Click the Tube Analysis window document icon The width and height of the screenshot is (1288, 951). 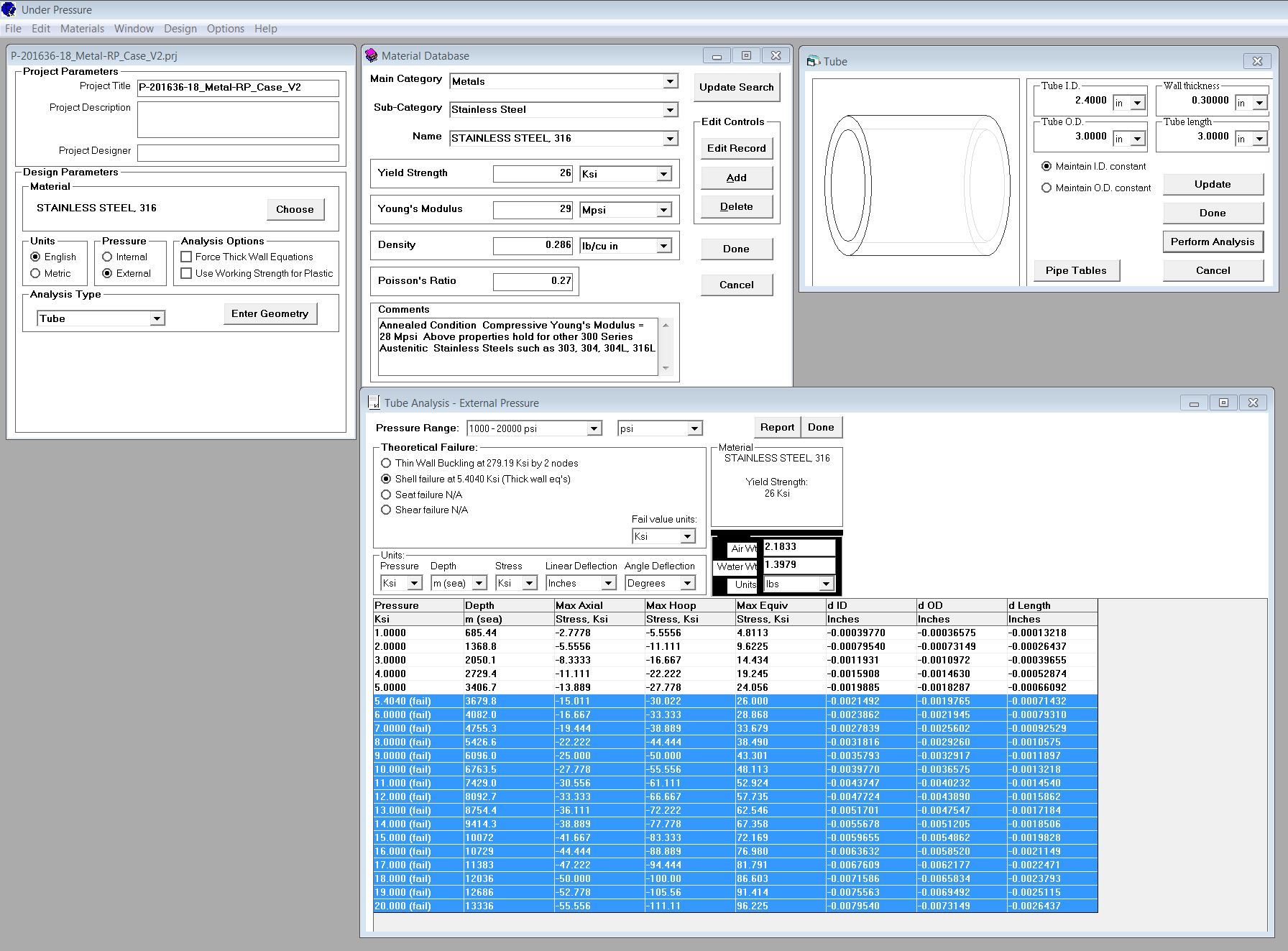coord(374,403)
